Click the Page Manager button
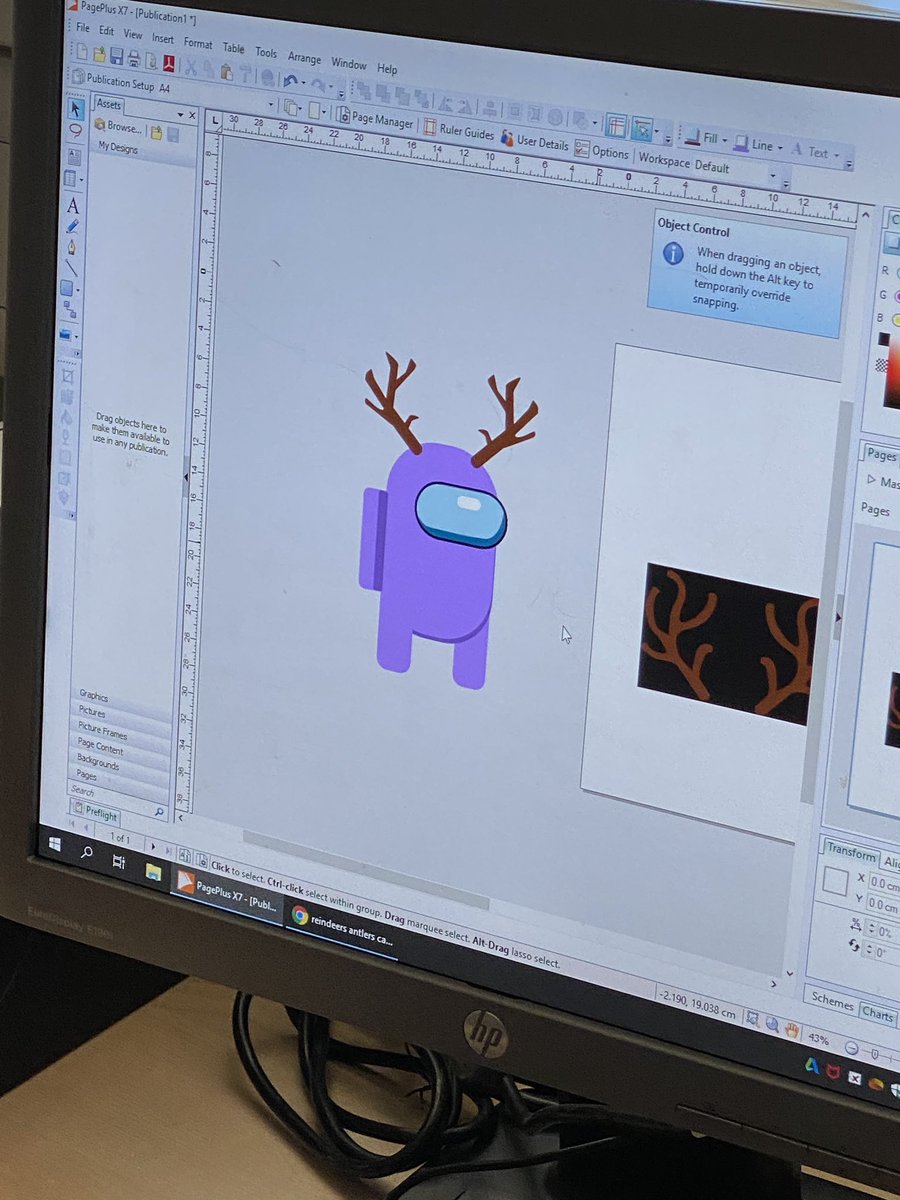Viewport: 900px width, 1200px height. coord(376,121)
